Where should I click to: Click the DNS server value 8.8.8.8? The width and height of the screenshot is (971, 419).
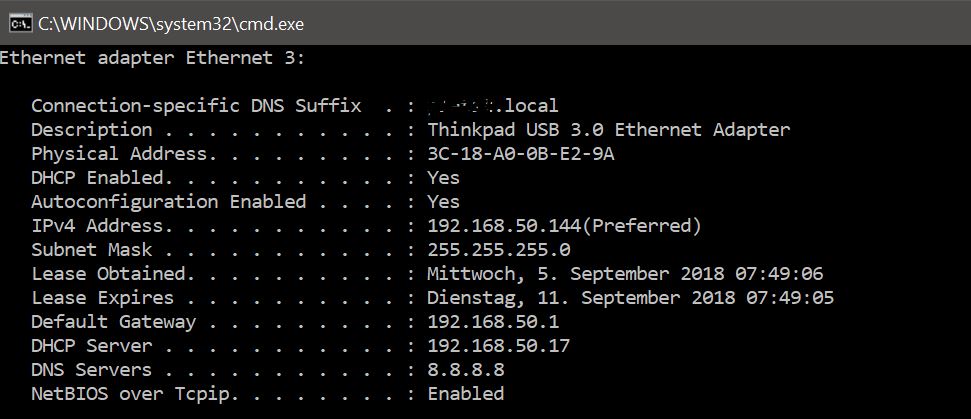(x=466, y=370)
